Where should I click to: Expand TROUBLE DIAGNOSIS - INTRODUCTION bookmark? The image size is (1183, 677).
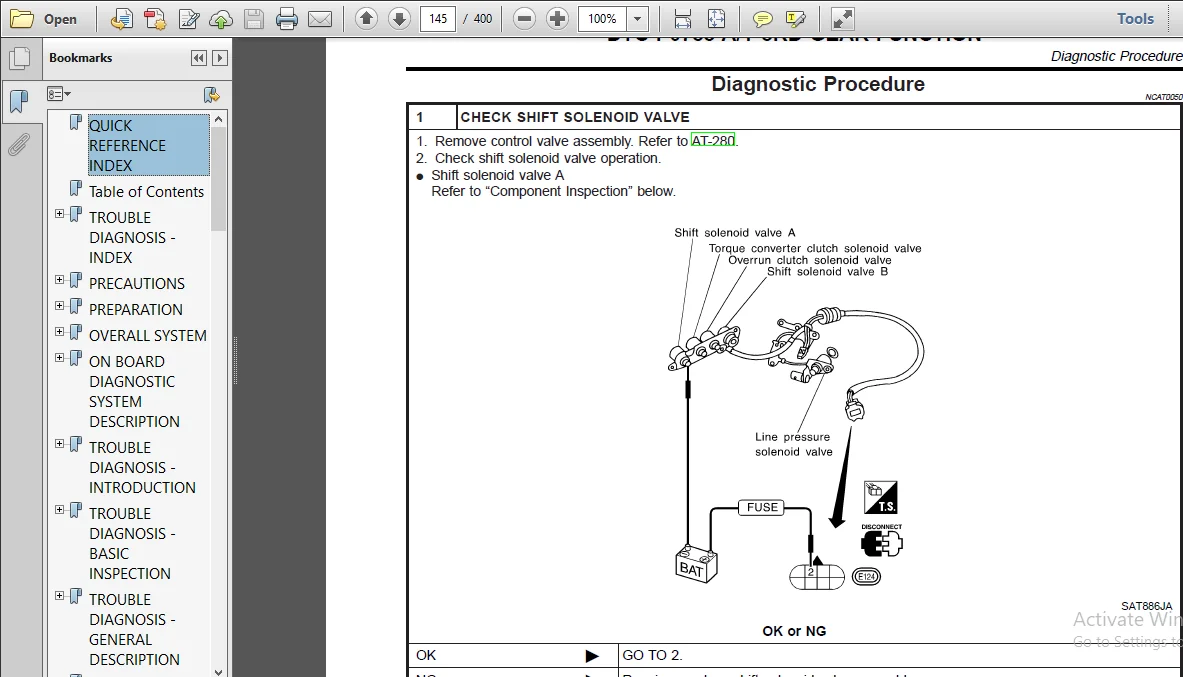point(60,444)
